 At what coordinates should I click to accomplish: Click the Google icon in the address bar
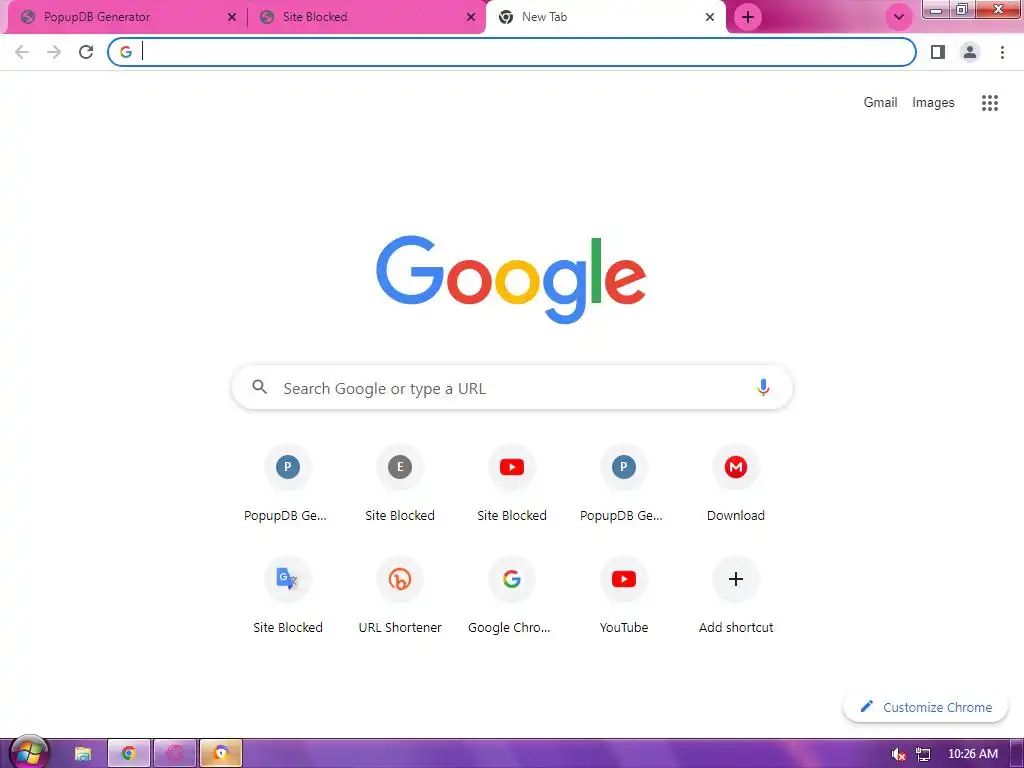126,52
